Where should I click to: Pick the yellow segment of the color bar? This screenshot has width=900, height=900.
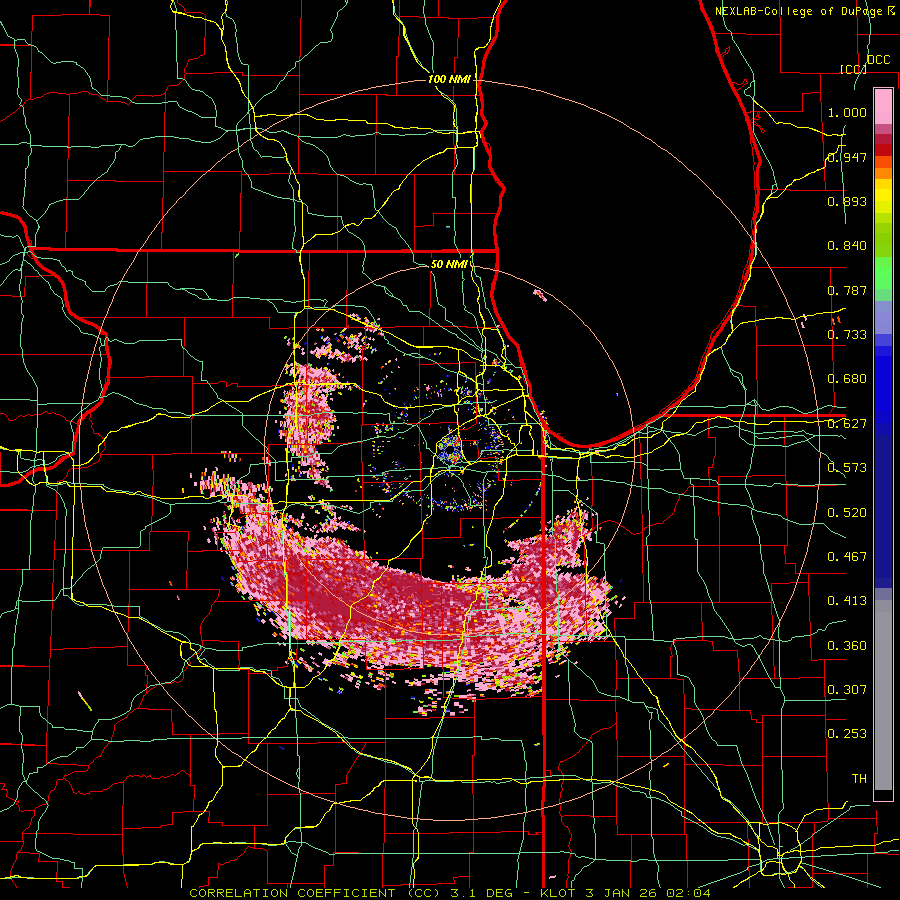click(883, 195)
